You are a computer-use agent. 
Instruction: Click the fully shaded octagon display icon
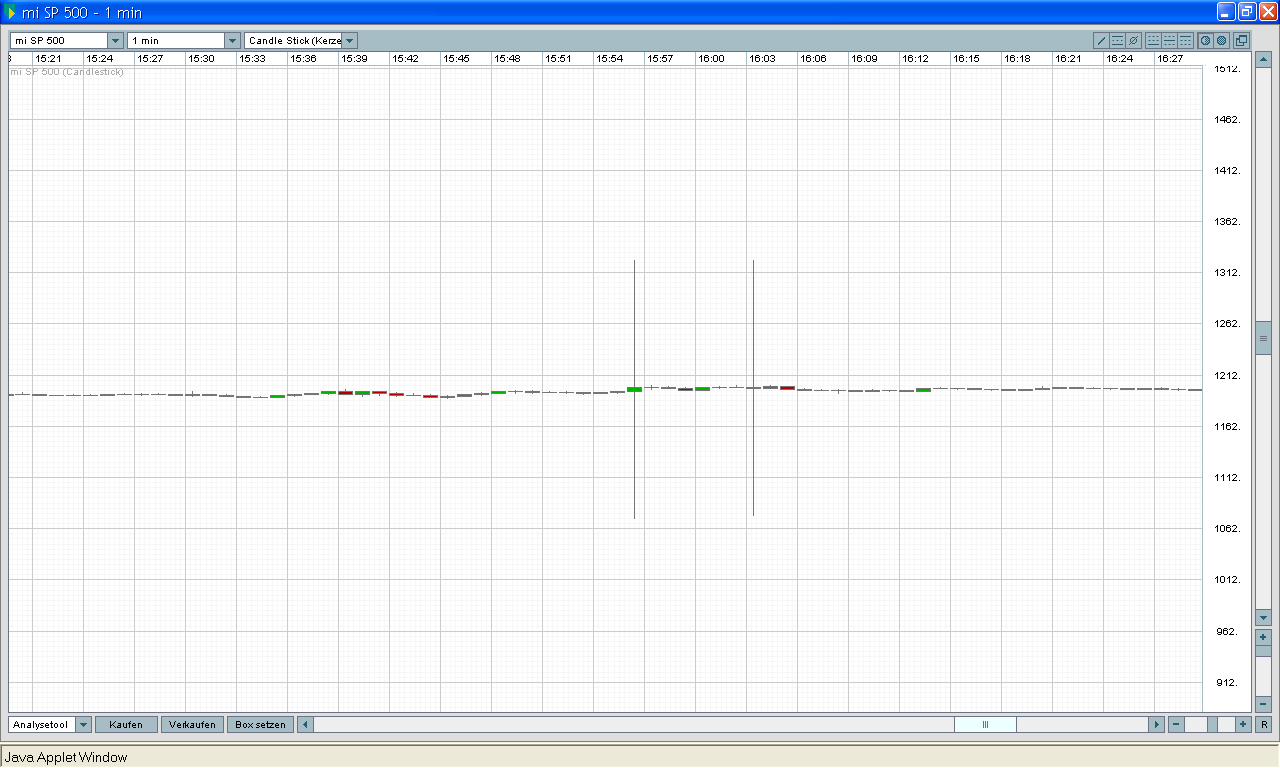coord(1222,41)
